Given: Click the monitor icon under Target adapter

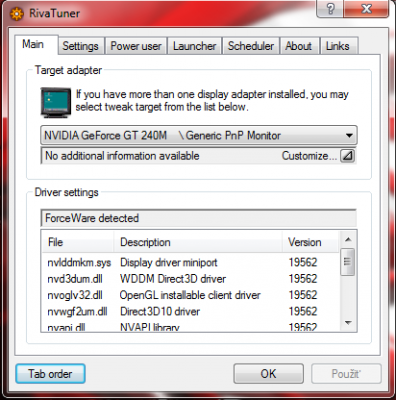Looking at the screenshot, I should (56, 103).
